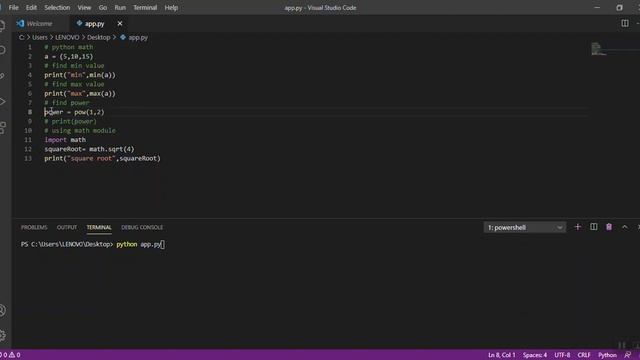Split the terminal panel

(x=593, y=227)
